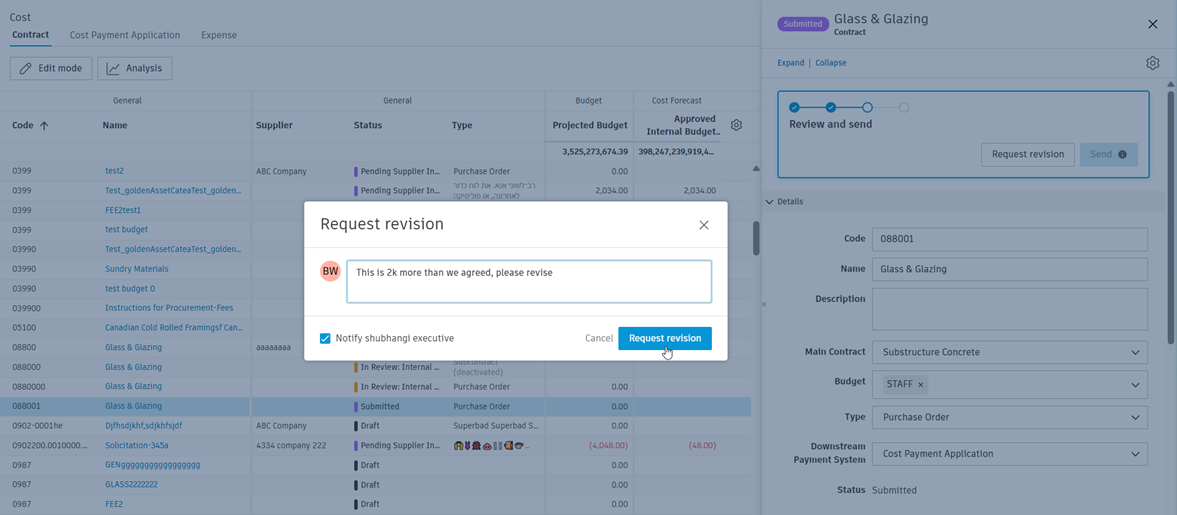Open Downstream Payment System dropdown
Screen dimensions: 1177x515
[1010, 454]
